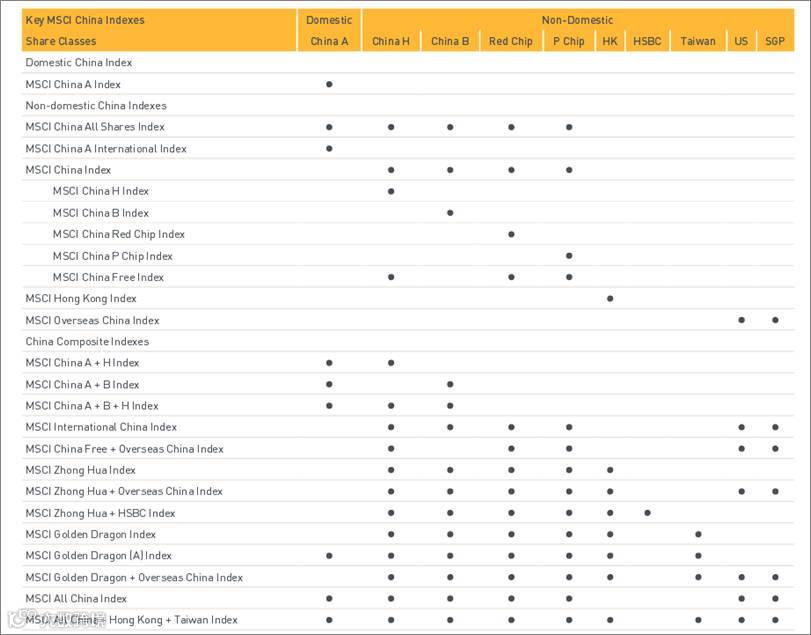Click the SGP dot in MSCI Overseas China Index row

pyautogui.click(x=775, y=320)
